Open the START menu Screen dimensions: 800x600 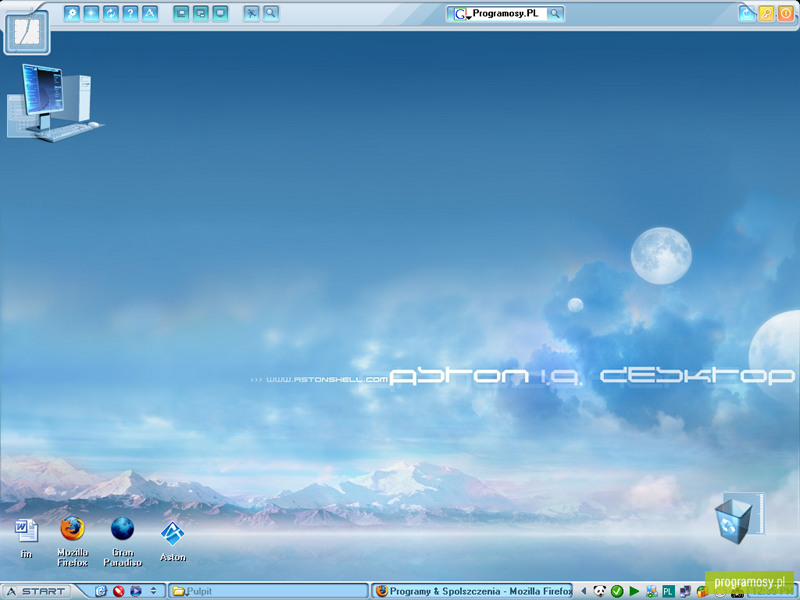click(x=36, y=591)
